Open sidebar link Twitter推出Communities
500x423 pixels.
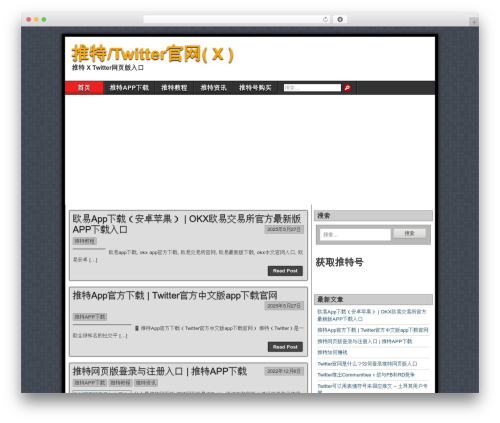366,375
